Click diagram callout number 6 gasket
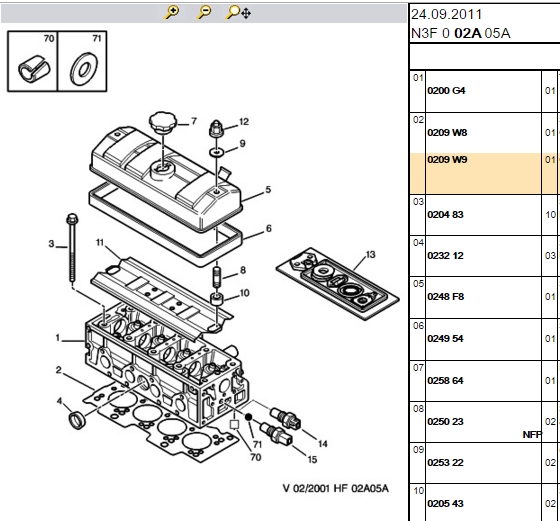Image resolution: width=560 pixels, height=521 pixels. click(269, 229)
